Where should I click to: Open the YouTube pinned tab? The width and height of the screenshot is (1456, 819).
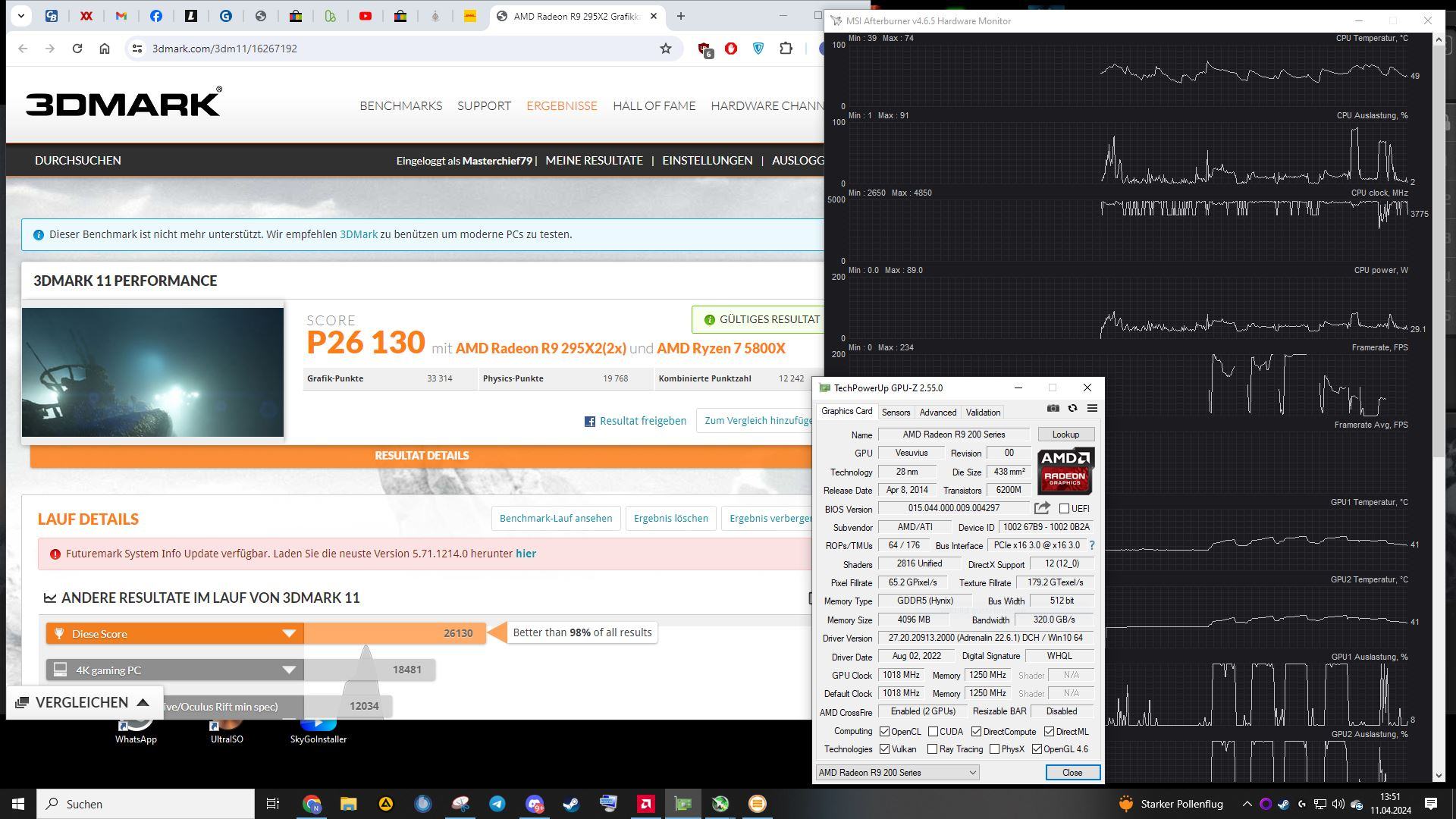click(366, 16)
